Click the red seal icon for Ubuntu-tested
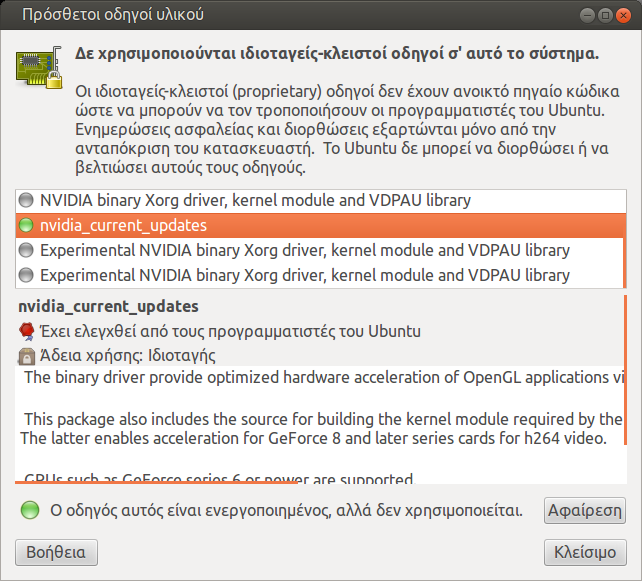Image resolution: width=642 pixels, height=581 pixels. [x=27, y=331]
